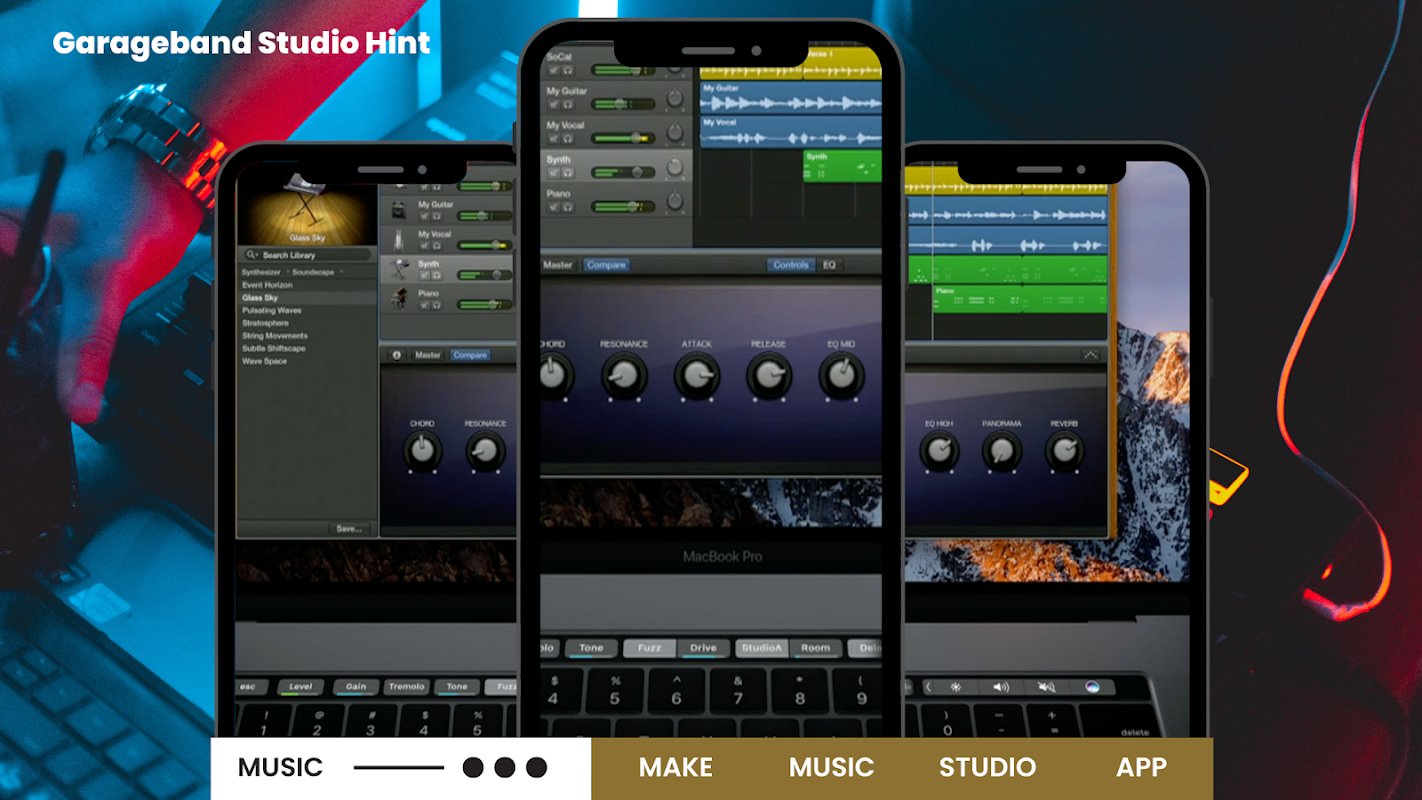The width and height of the screenshot is (1422, 800).
Task: Click the Save... button in the library
Action: 349,529
